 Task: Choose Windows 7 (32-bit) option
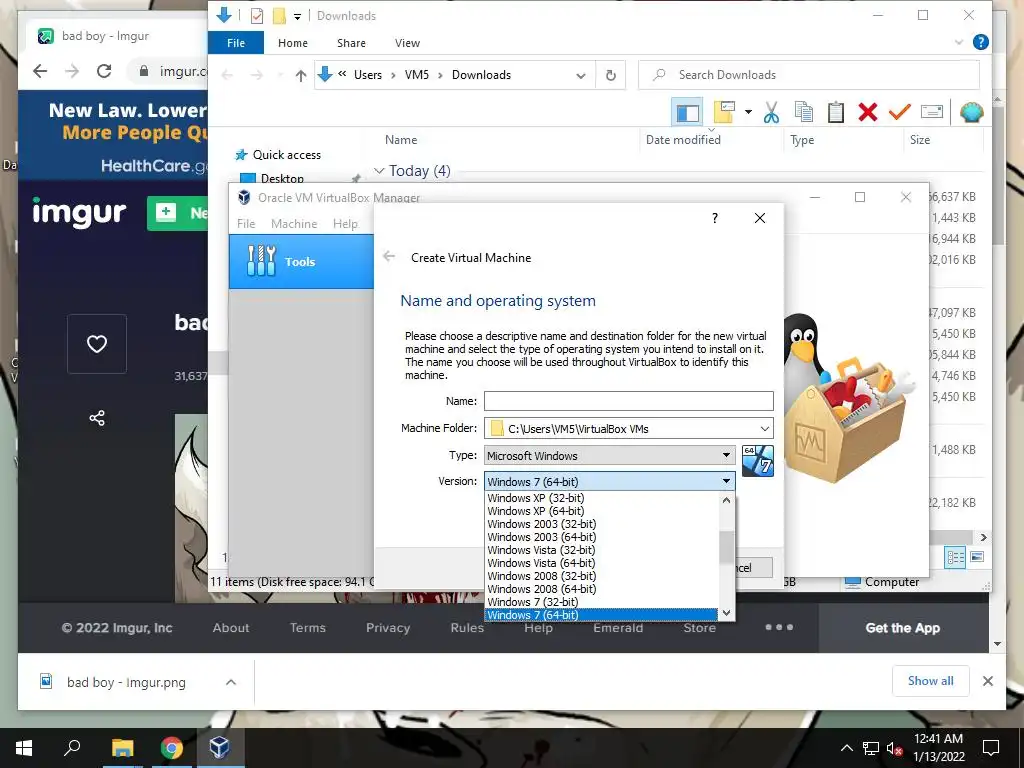pos(532,602)
